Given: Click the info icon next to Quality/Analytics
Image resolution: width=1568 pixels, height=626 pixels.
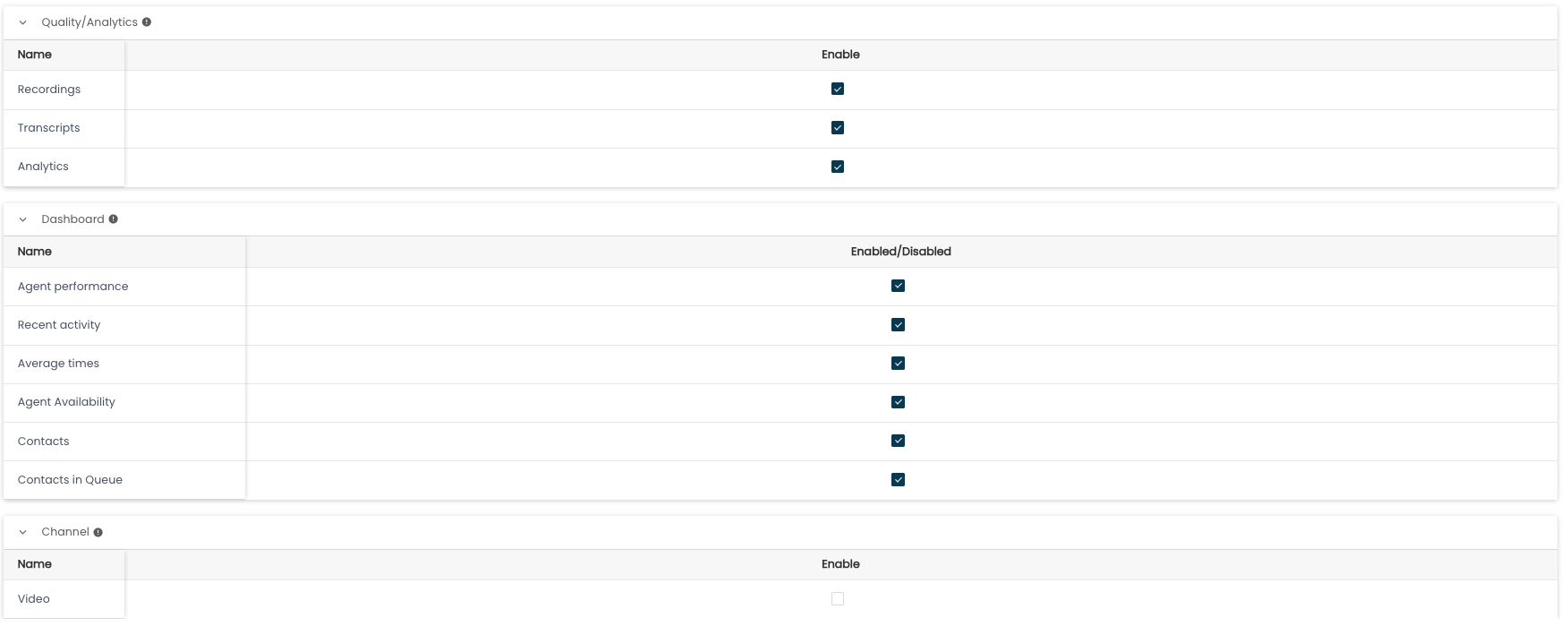Looking at the screenshot, I should pyautogui.click(x=147, y=22).
